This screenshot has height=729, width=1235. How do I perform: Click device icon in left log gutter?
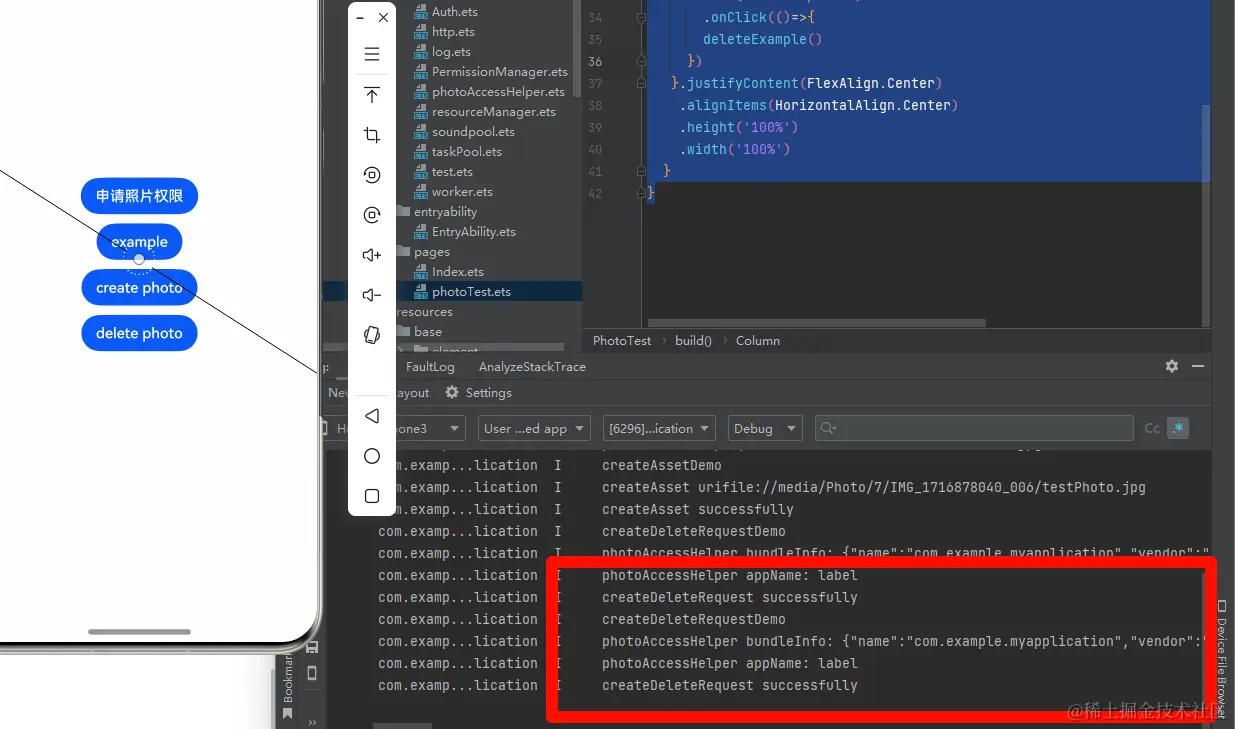(311, 673)
